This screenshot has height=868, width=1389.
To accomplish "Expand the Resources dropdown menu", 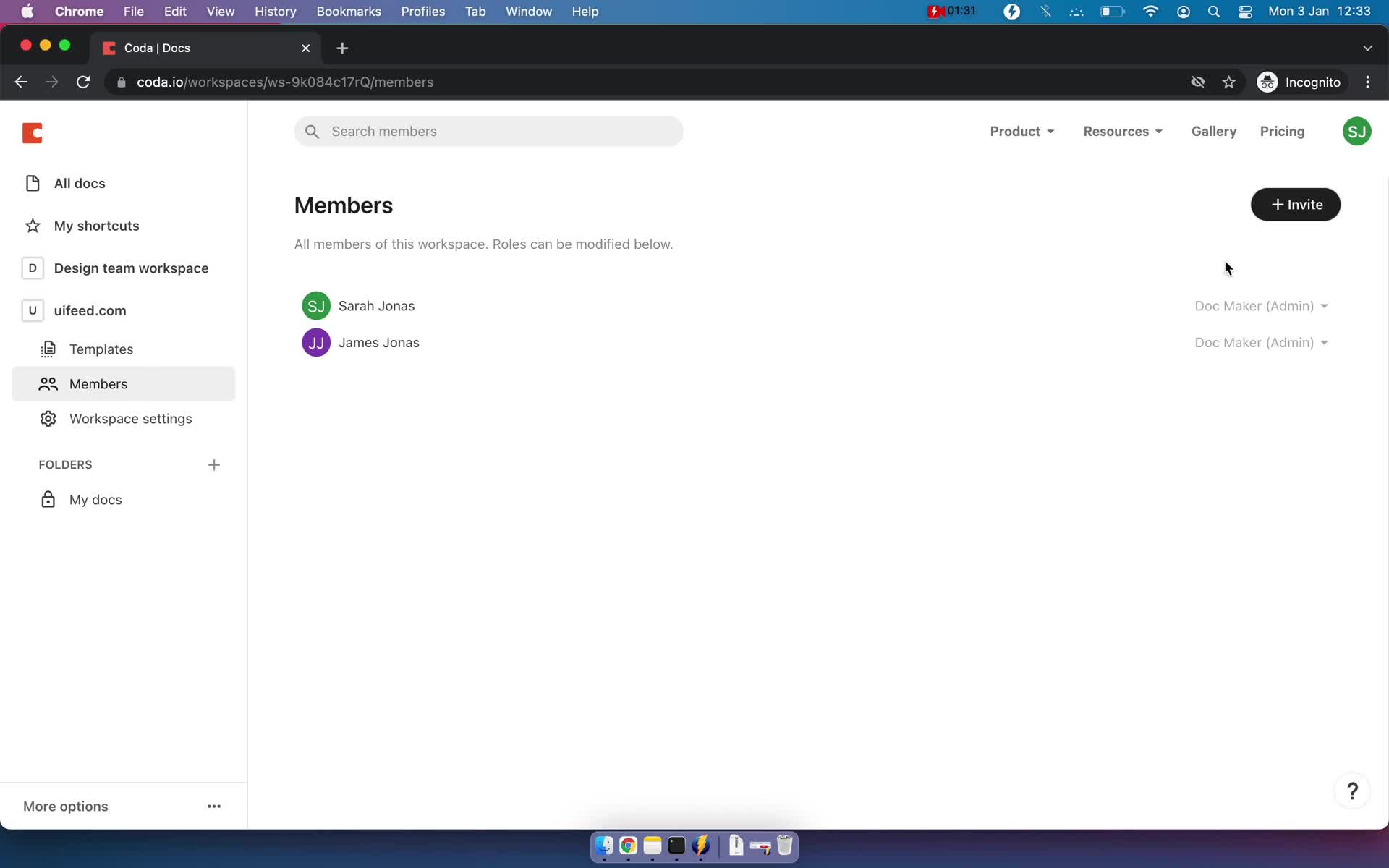I will pos(1122,132).
